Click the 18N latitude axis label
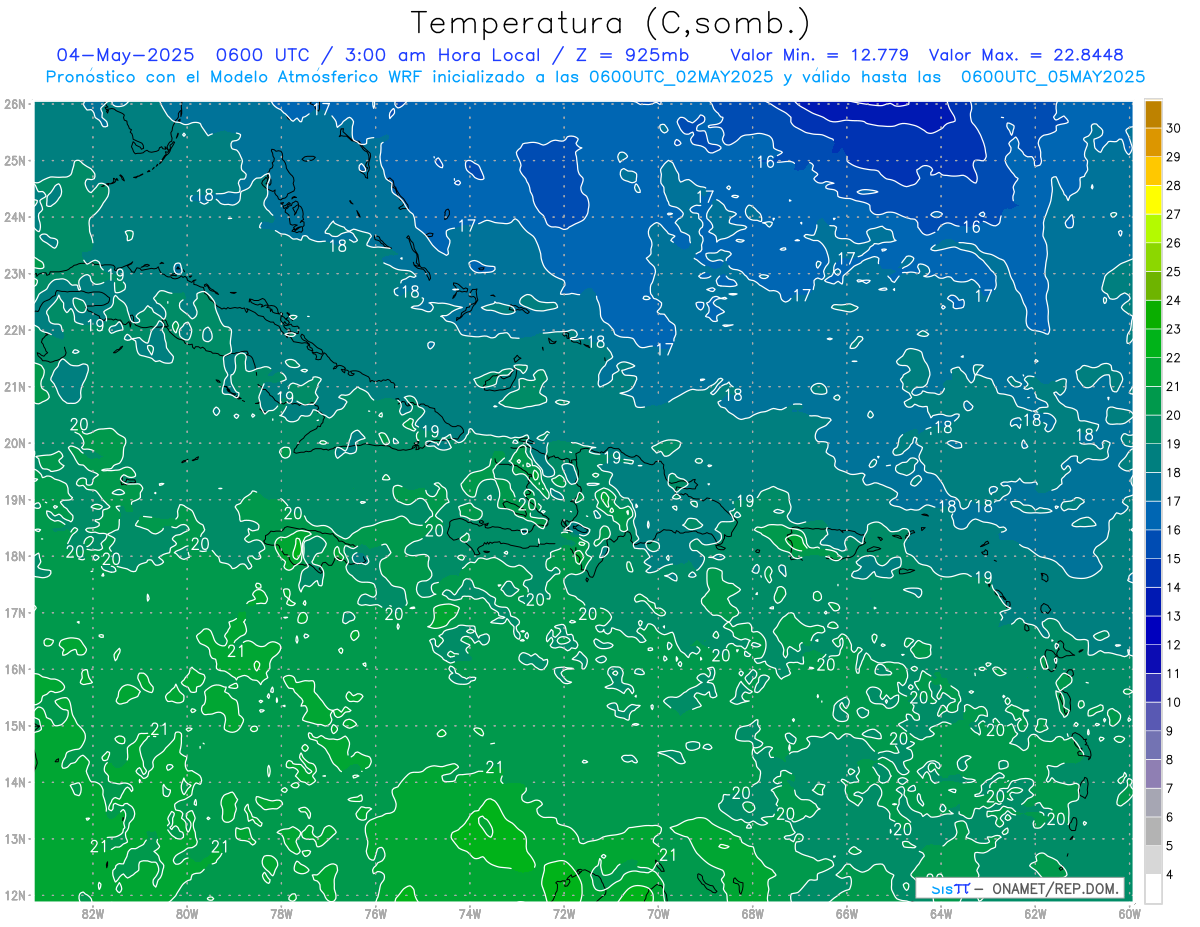The image size is (1200, 927). (14, 556)
